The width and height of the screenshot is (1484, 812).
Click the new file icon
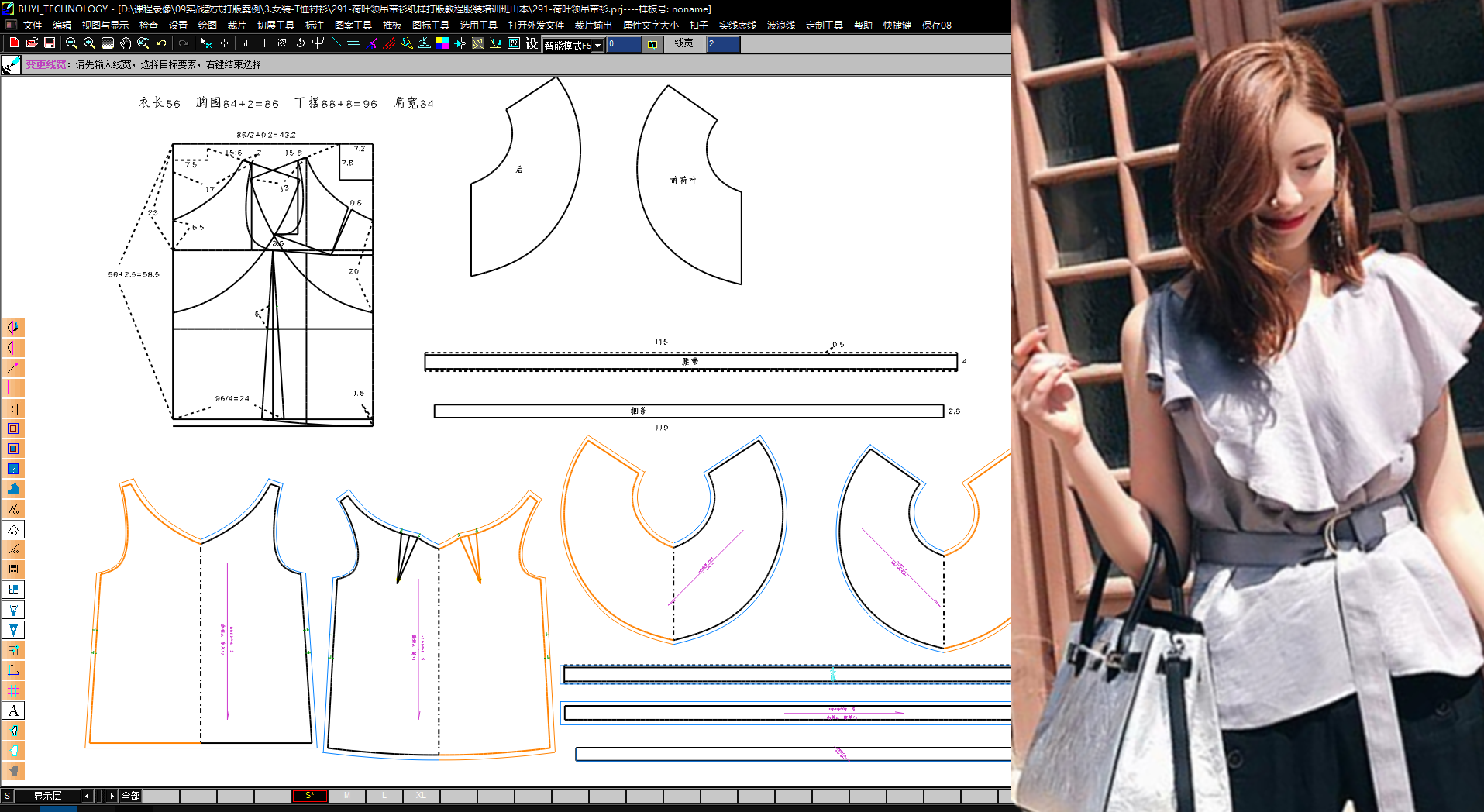(x=14, y=43)
